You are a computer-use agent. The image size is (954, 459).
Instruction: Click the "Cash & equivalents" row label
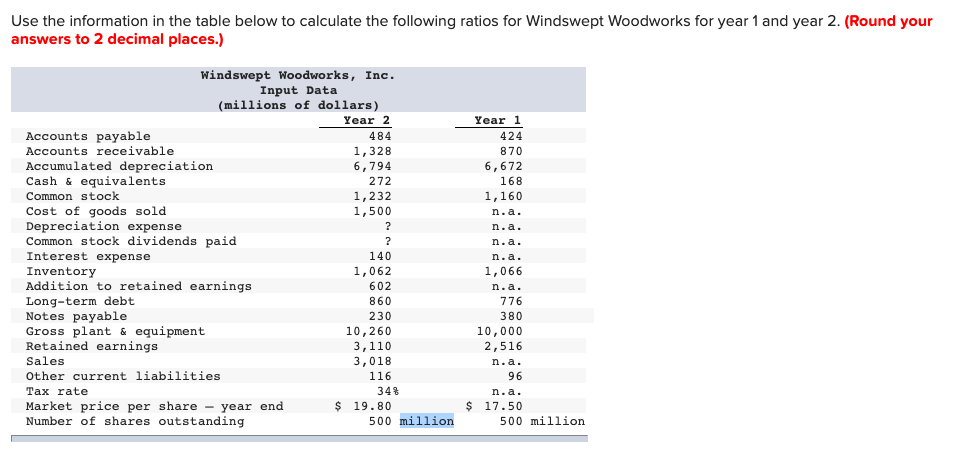96,181
